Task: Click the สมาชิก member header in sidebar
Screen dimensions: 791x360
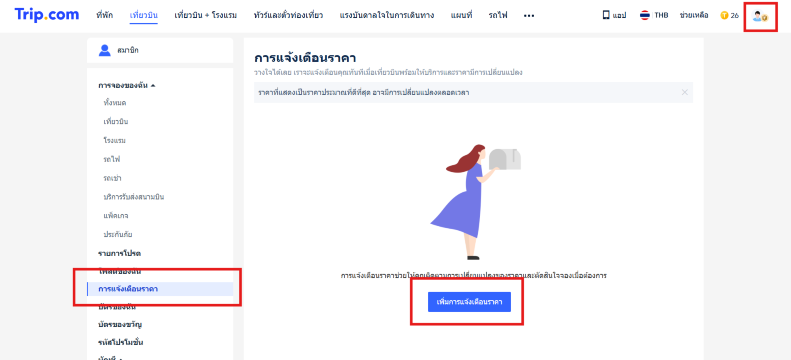Action: 160,50
